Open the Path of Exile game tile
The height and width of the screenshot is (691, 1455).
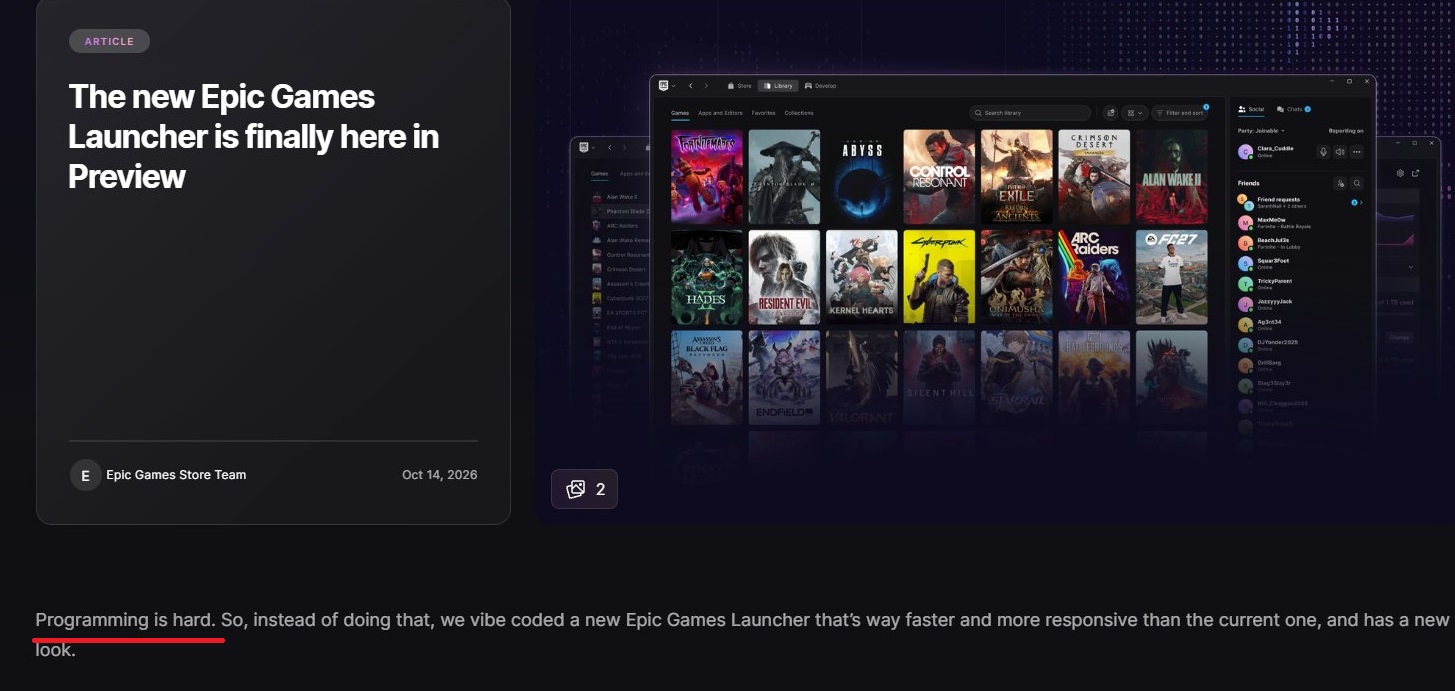pyautogui.click(x=1017, y=176)
